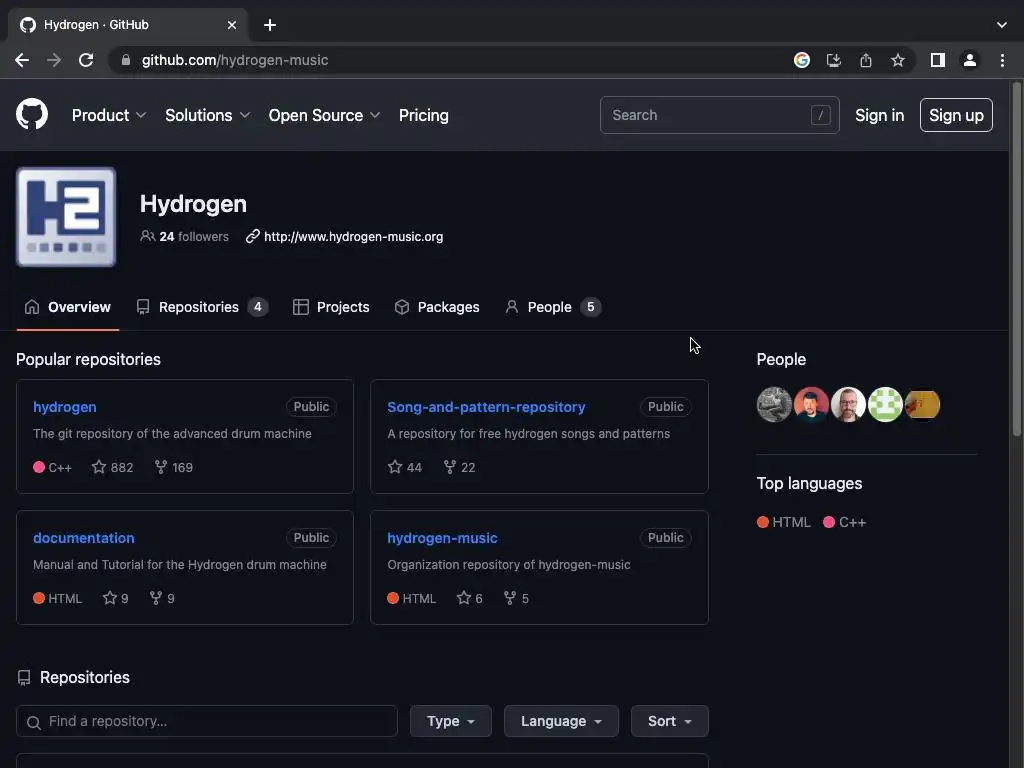Click the Hydrogen H2 organization avatar
Viewport: 1024px width, 768px height.
click(x=66, y=217)
